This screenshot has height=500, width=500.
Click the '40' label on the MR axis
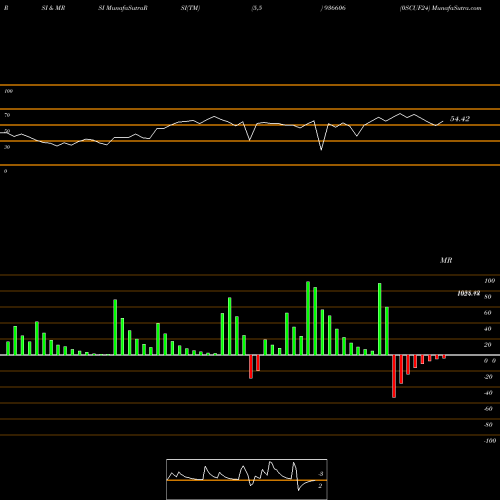(x=487, y=329)
